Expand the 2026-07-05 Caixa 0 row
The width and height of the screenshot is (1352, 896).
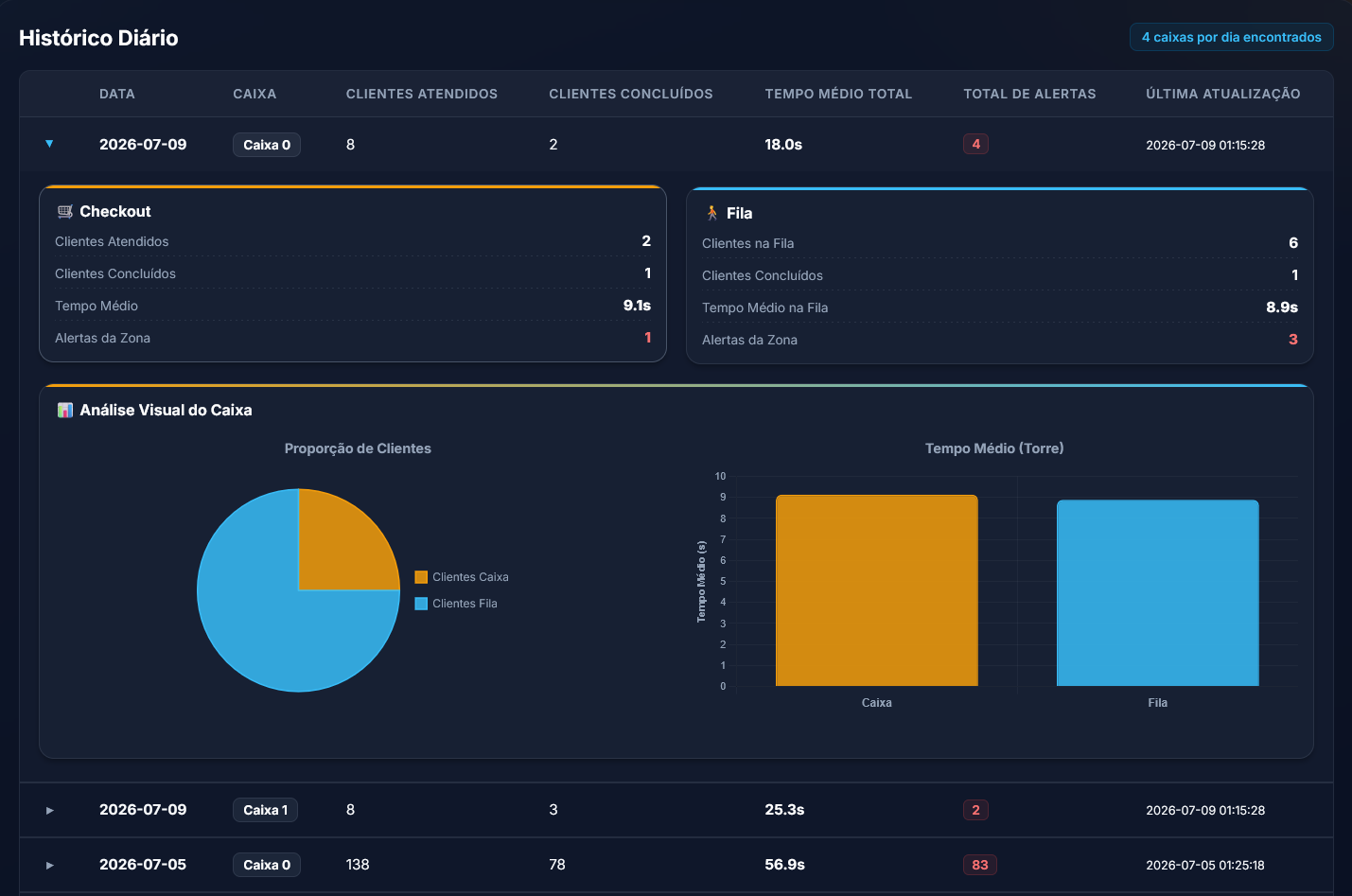coord(49,865)
